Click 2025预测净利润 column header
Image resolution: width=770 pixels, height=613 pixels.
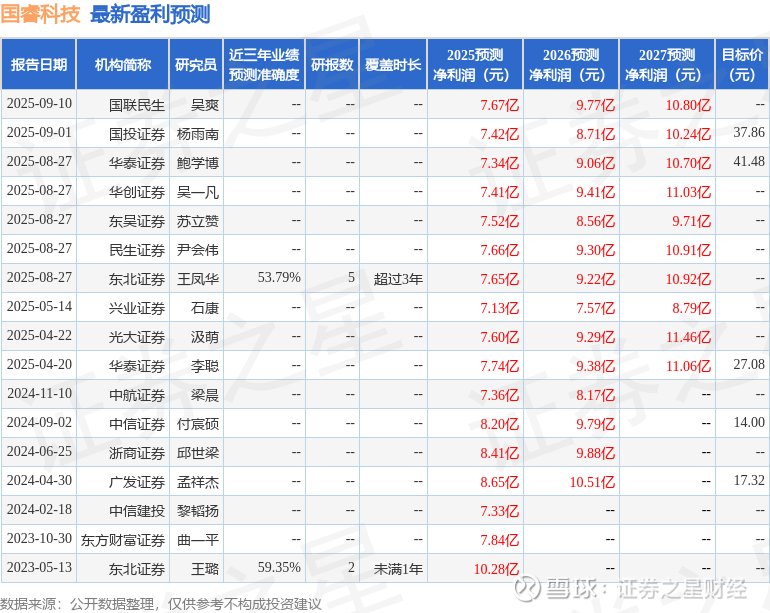[475, 64]
